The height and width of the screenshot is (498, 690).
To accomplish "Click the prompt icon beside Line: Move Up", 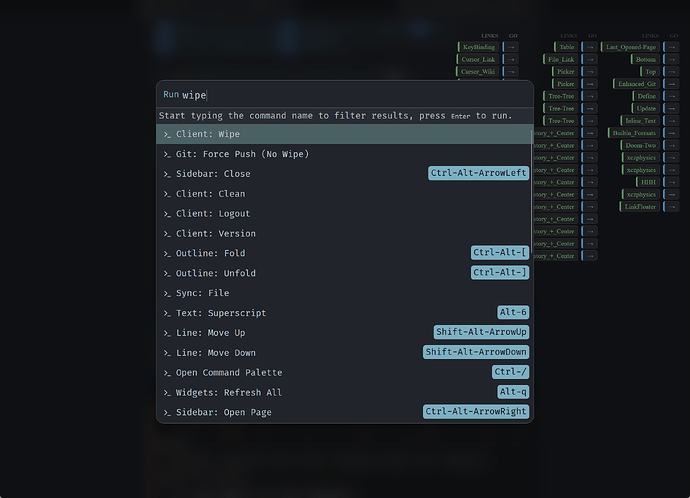I will pos(167,333).
